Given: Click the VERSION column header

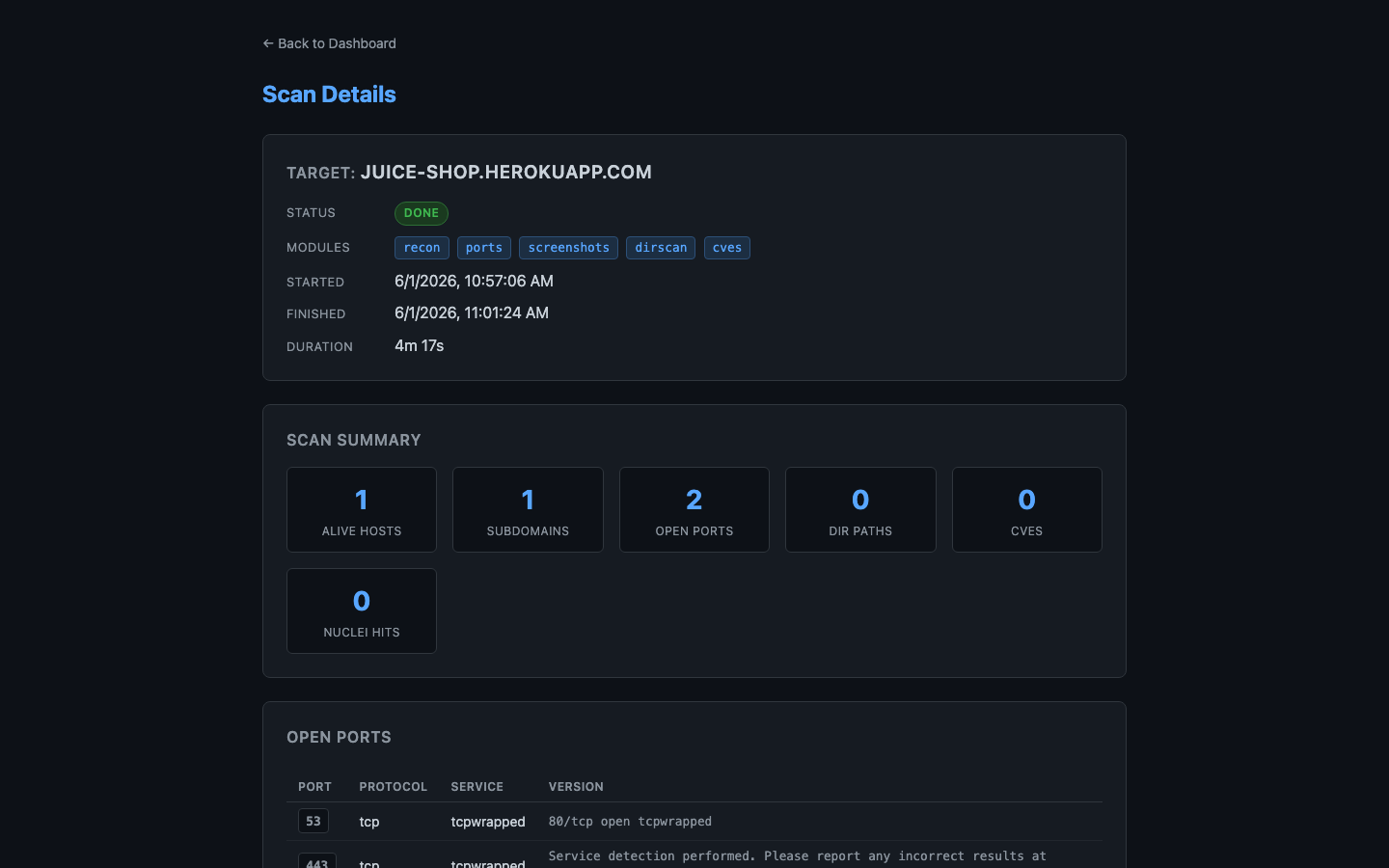Looking at the screenshot, I should tap(576, 787).
